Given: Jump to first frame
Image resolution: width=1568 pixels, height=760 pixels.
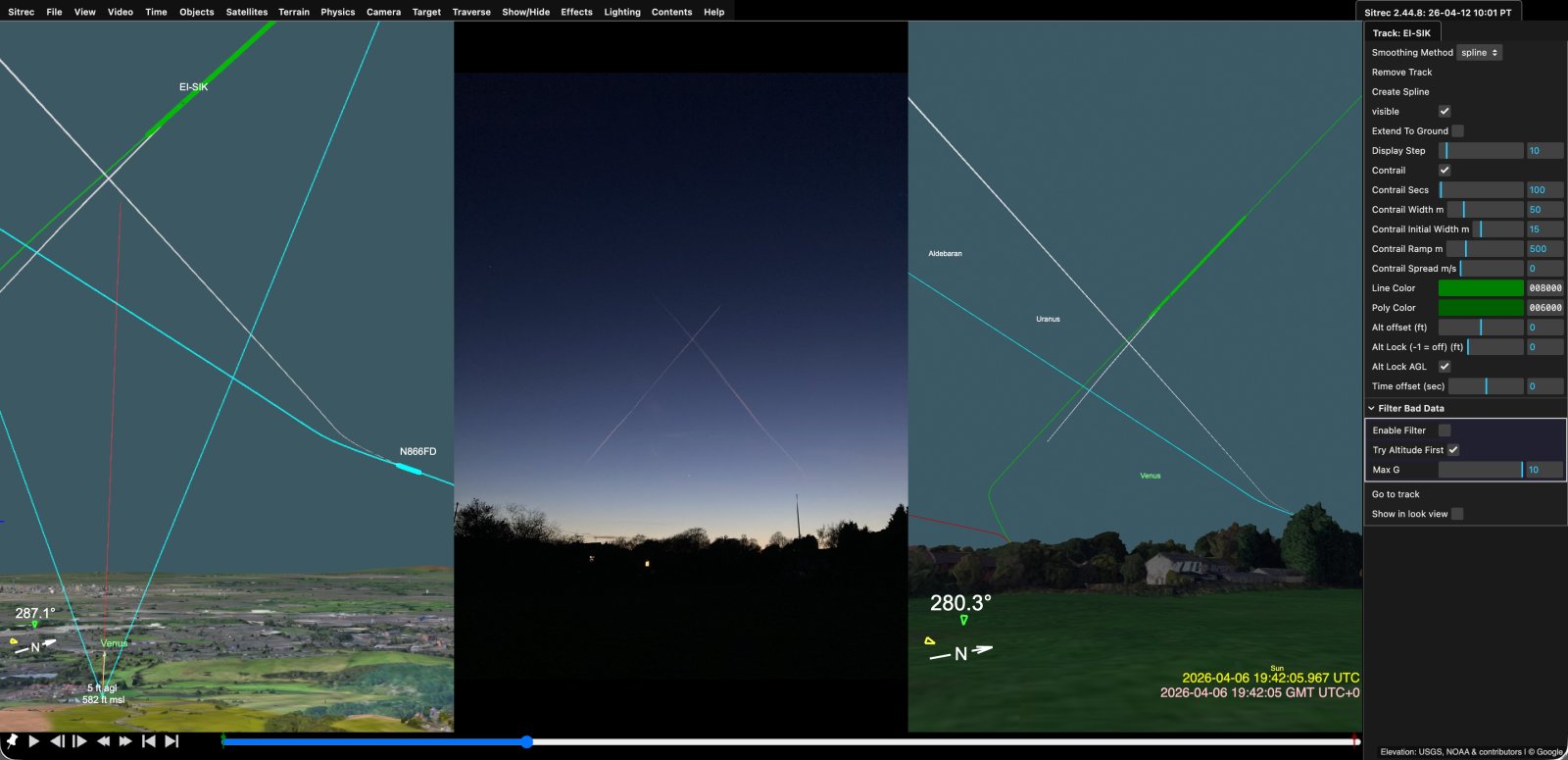Looking at the screenshot, I should point(148,741).
